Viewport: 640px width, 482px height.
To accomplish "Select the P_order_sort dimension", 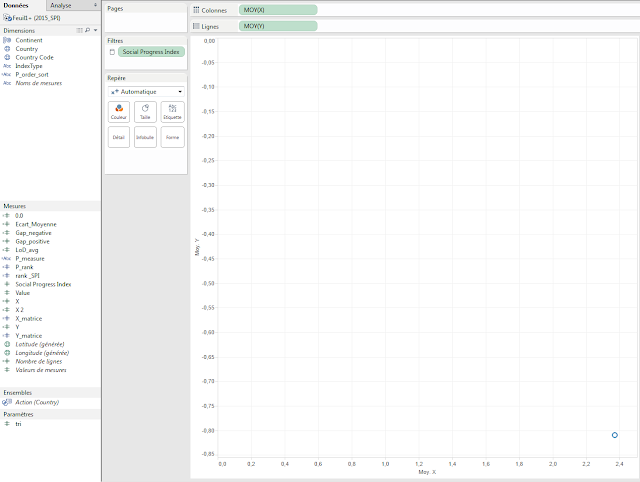I will [x=32, y=74].
